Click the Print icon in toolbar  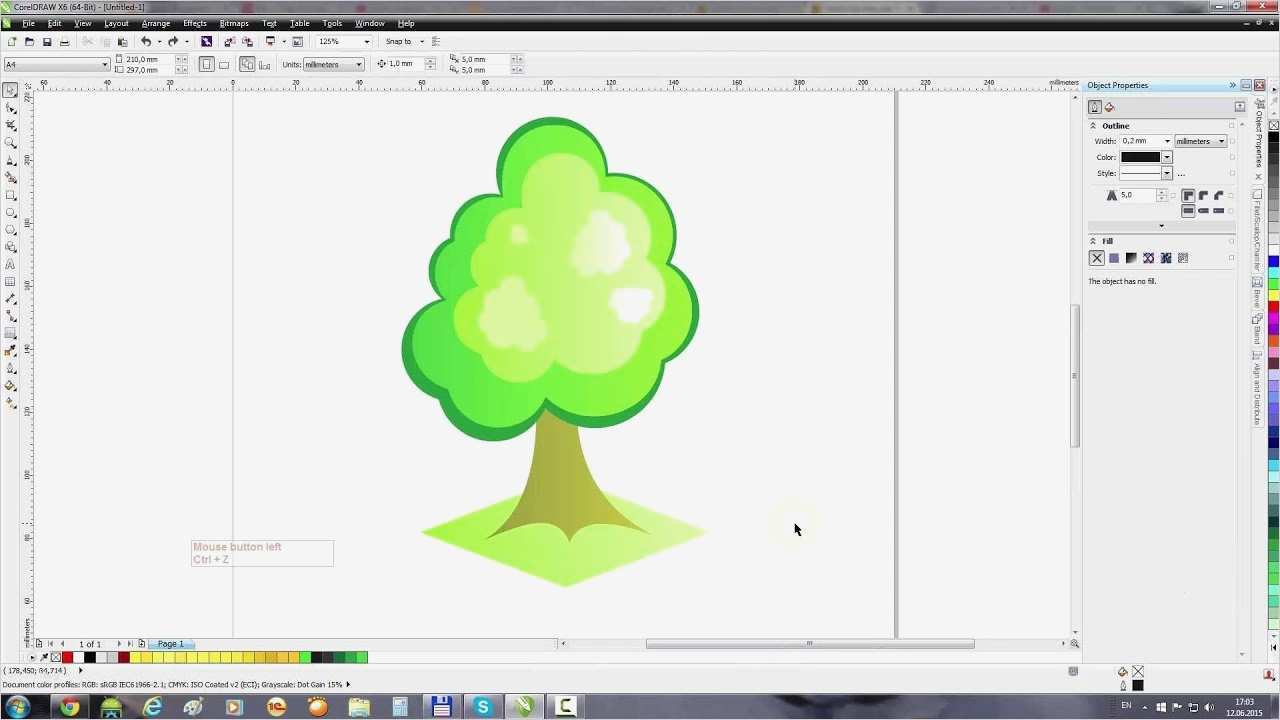65,42
